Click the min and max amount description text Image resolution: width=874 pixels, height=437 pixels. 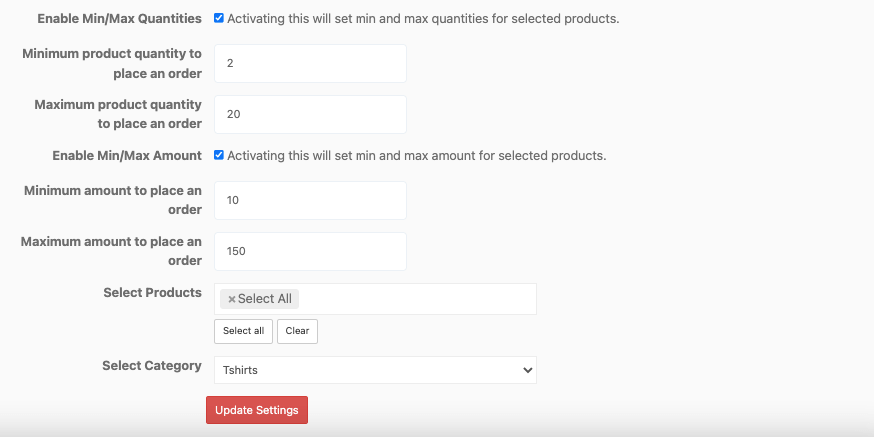pyautogui.click(x=417, y=156)
